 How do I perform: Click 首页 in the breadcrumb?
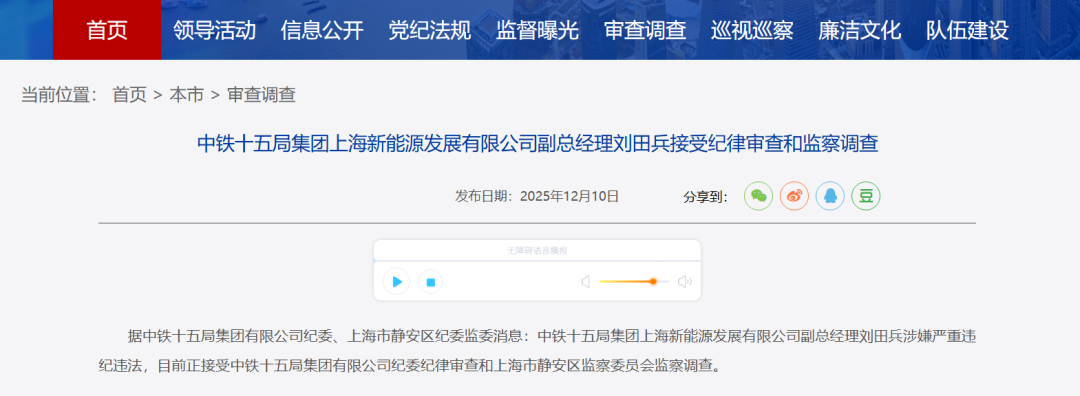pyautogui.click(x=129, y=95)
